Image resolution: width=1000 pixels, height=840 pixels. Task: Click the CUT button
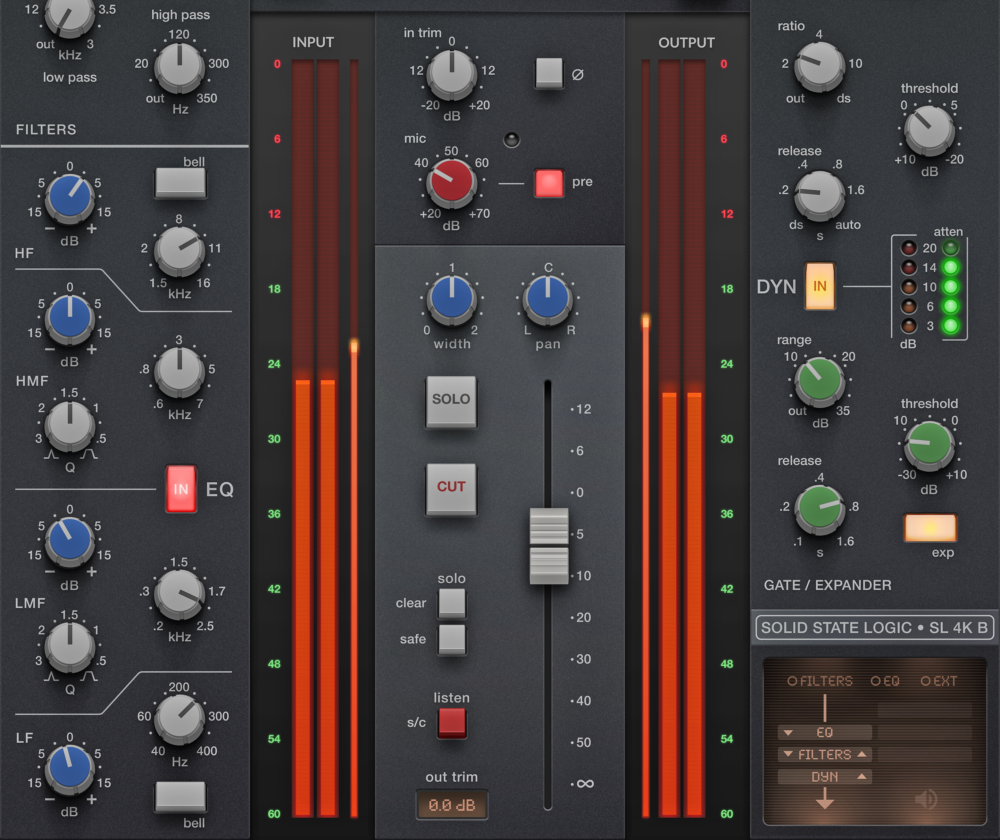pyautogui.click(x=451, y=489)
